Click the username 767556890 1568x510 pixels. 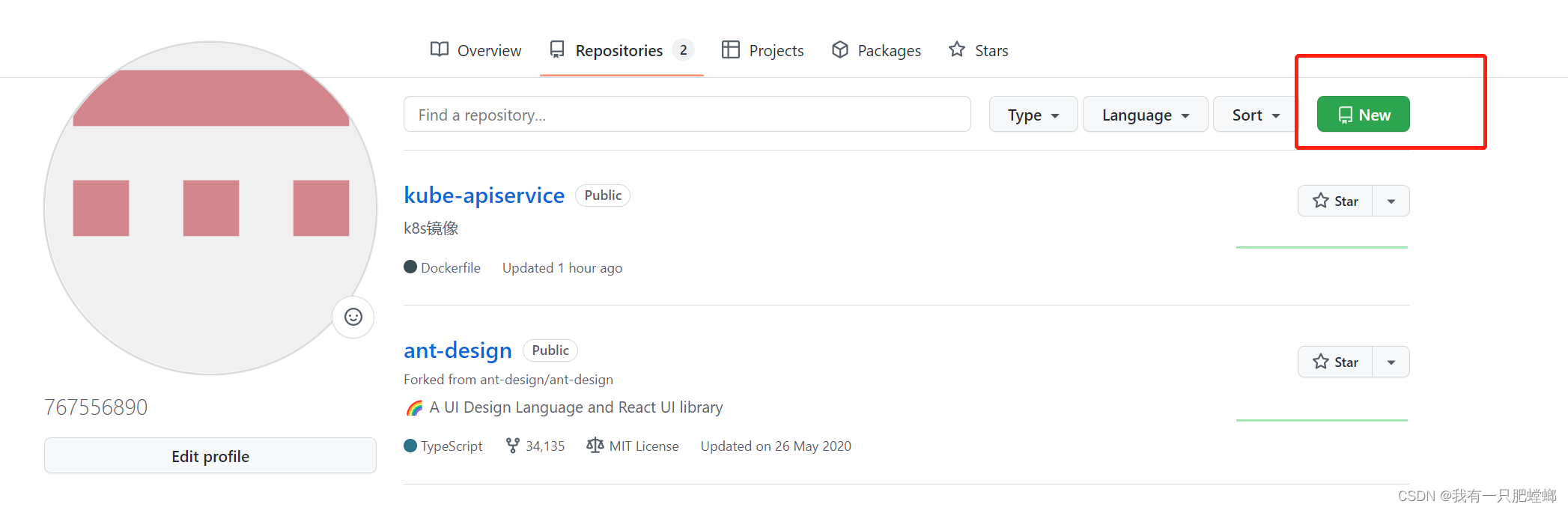point(96,407)
